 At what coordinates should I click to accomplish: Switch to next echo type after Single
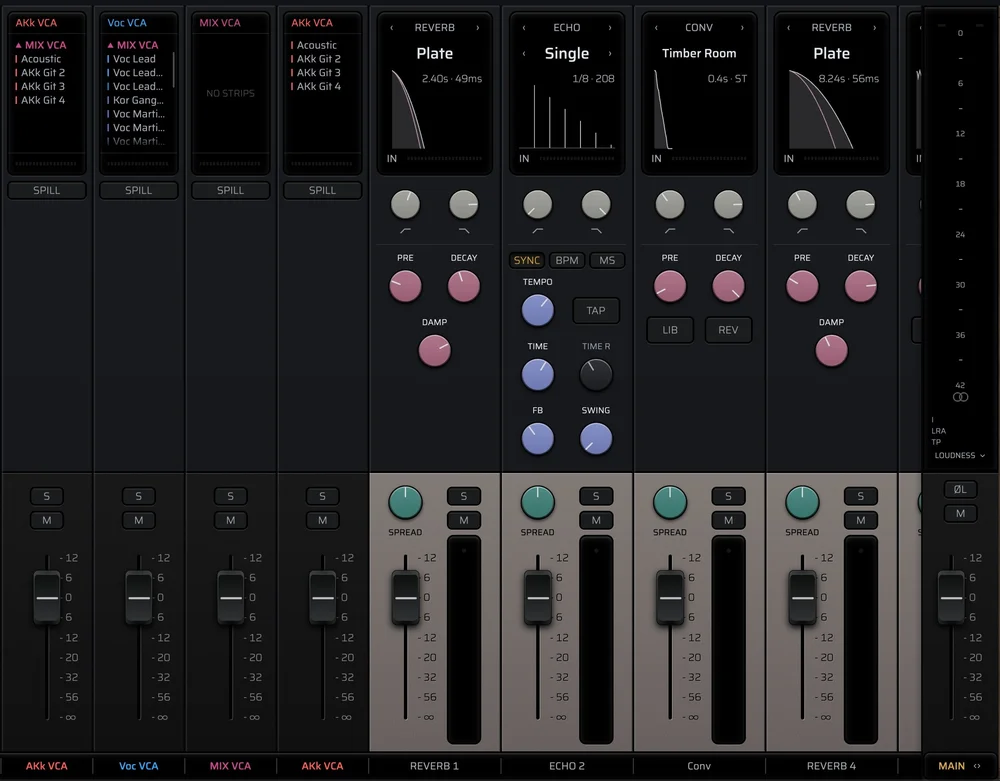pyautogui.click(x=610, y=54)
